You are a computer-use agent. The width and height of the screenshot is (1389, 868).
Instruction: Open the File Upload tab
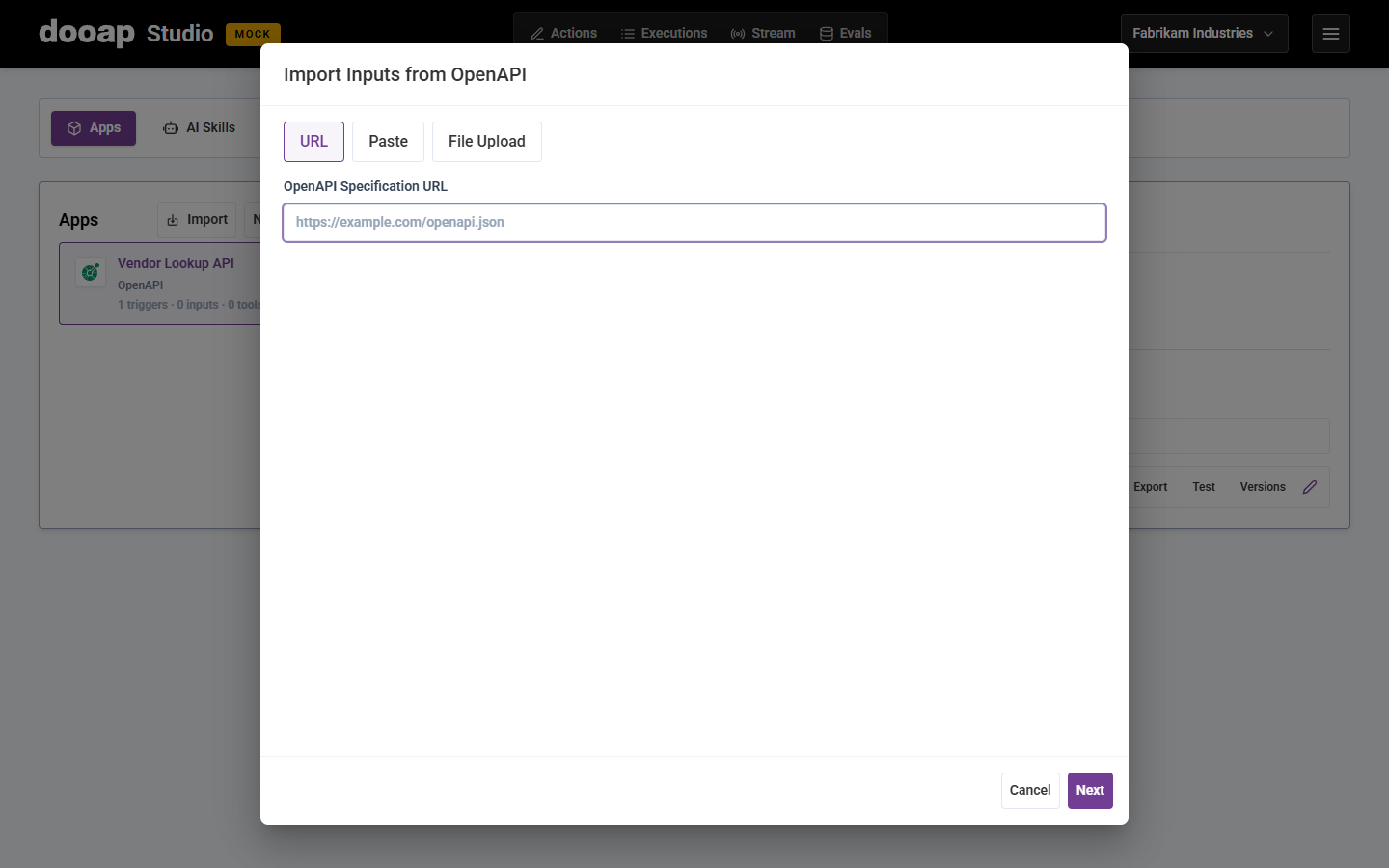486,142
